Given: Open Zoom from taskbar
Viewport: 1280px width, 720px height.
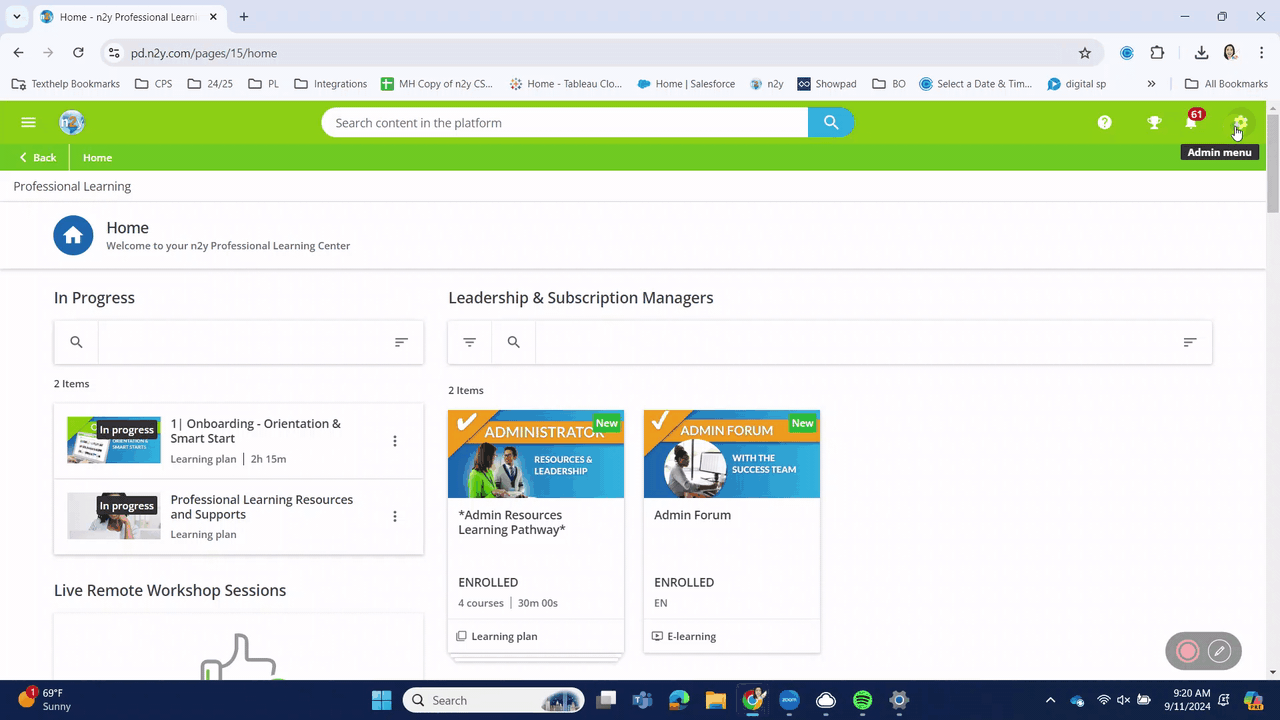Looking at the screenshot, I should (789, 700).
